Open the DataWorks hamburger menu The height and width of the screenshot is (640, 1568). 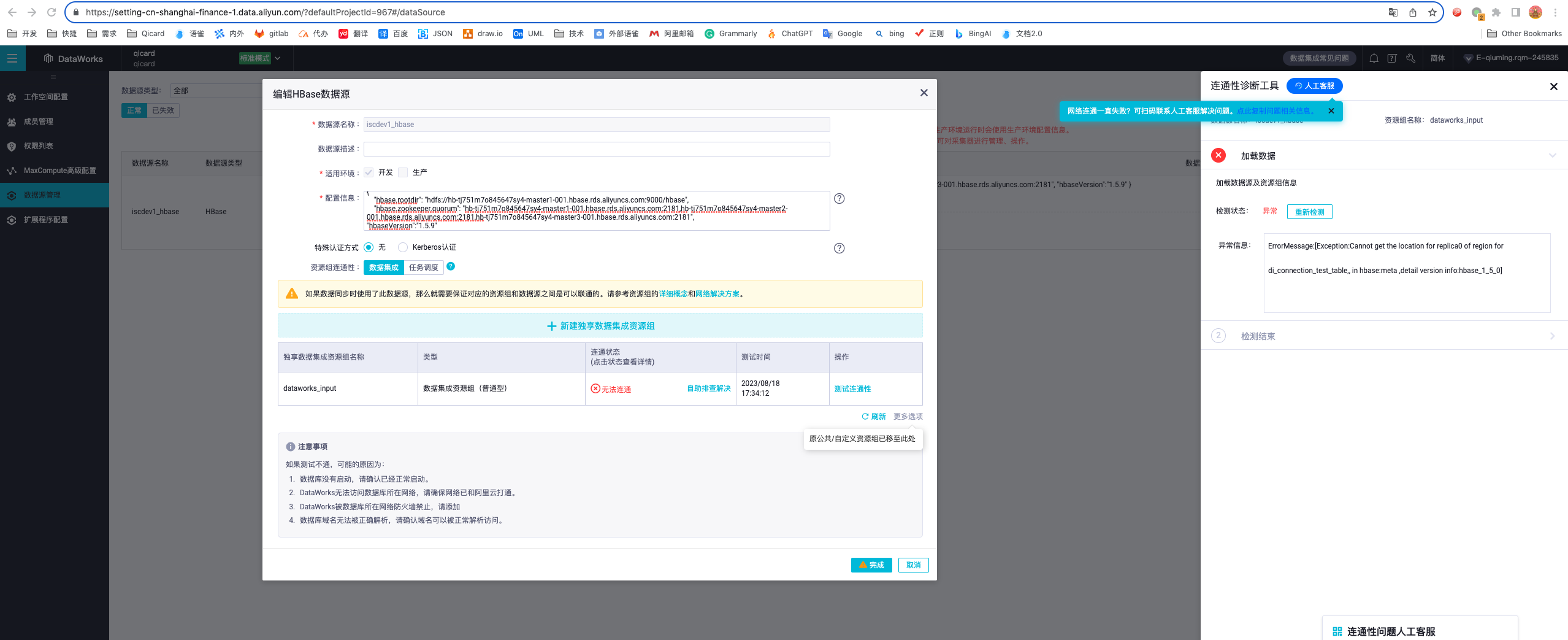(12, 58)
